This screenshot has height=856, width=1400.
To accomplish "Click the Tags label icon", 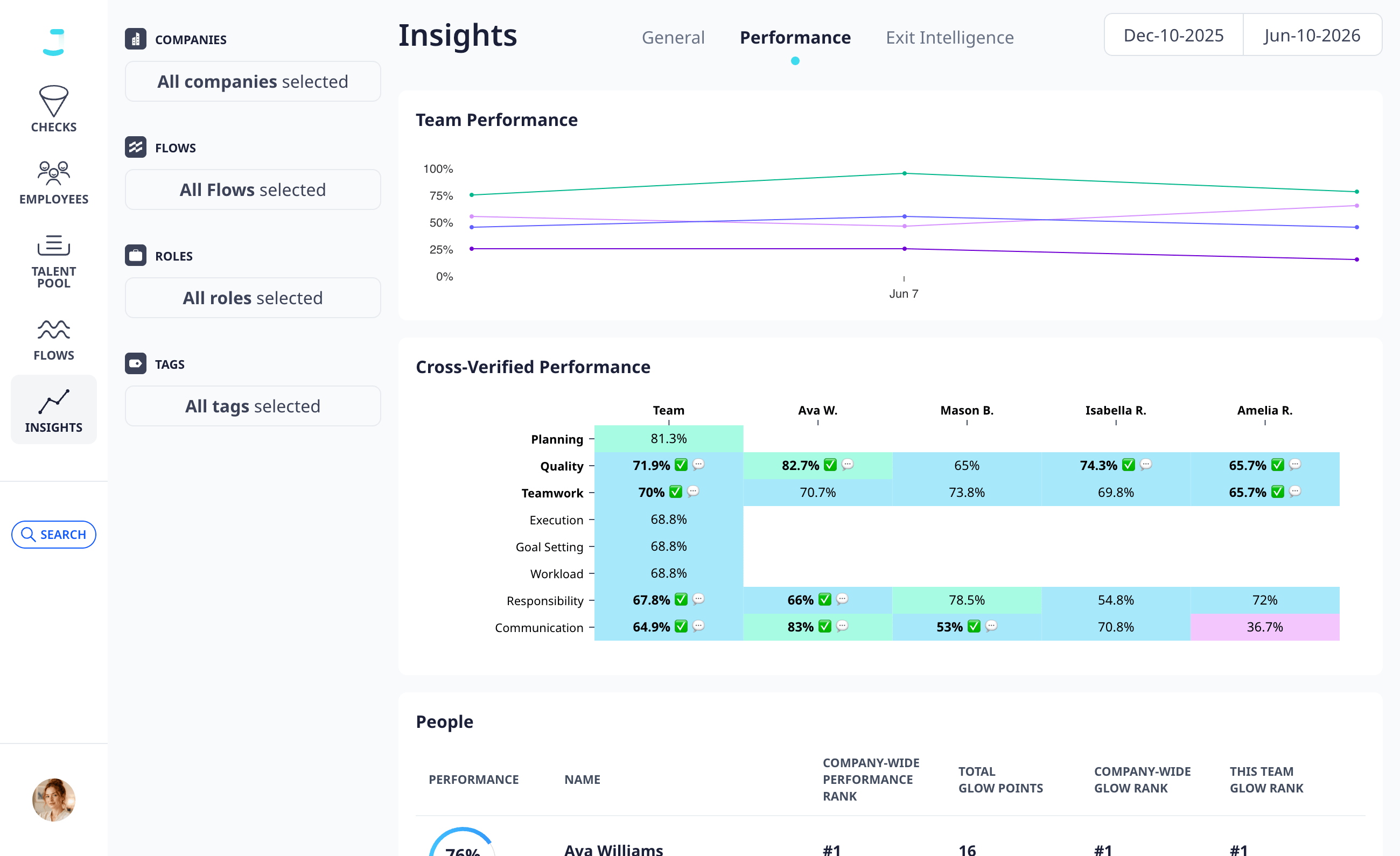I will pyautogui.click(x=136, y=364).
